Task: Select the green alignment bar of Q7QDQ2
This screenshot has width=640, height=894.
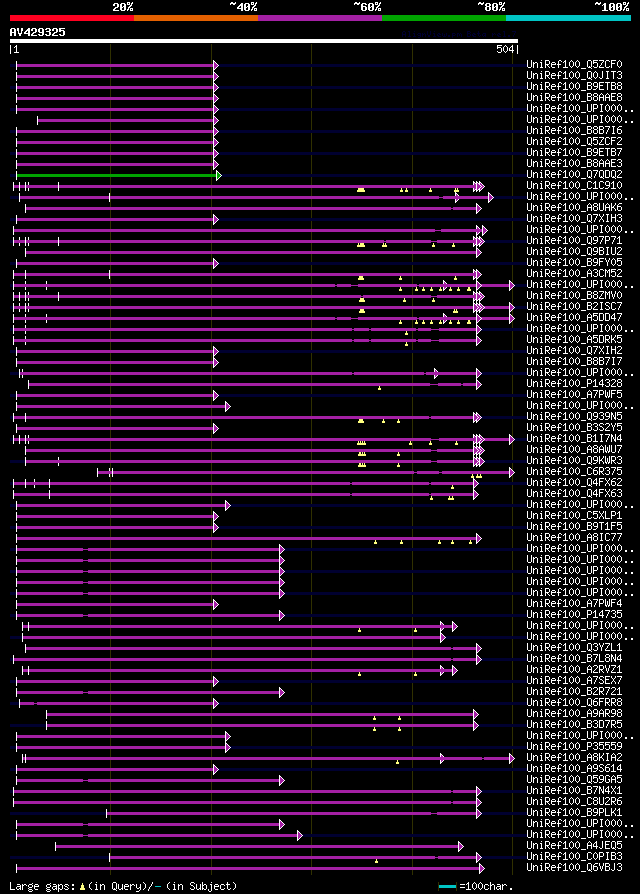Action: 119,176
